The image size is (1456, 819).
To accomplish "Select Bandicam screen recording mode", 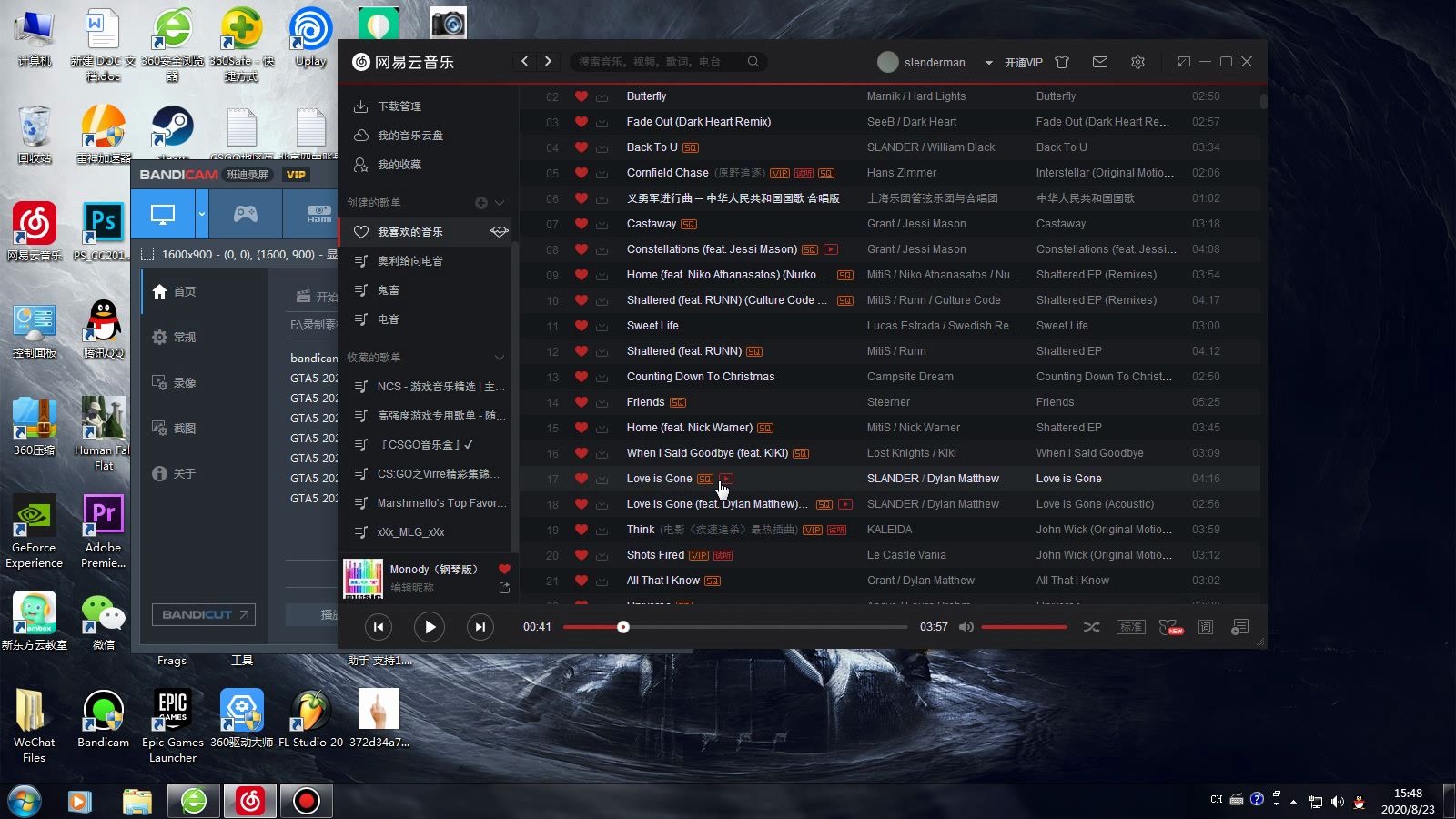I will point(163,215).
